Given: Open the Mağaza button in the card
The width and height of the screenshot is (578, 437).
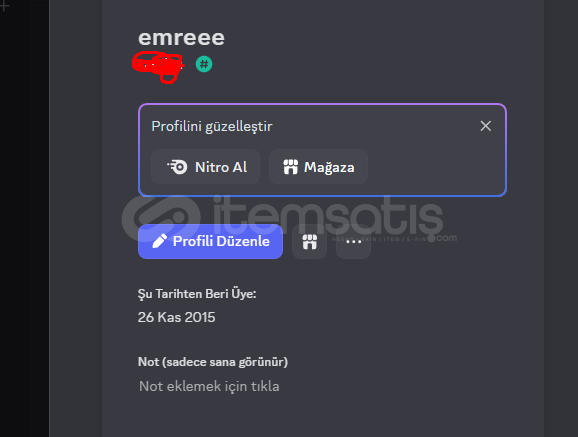Looking at the screenshot, I should 318,167.
